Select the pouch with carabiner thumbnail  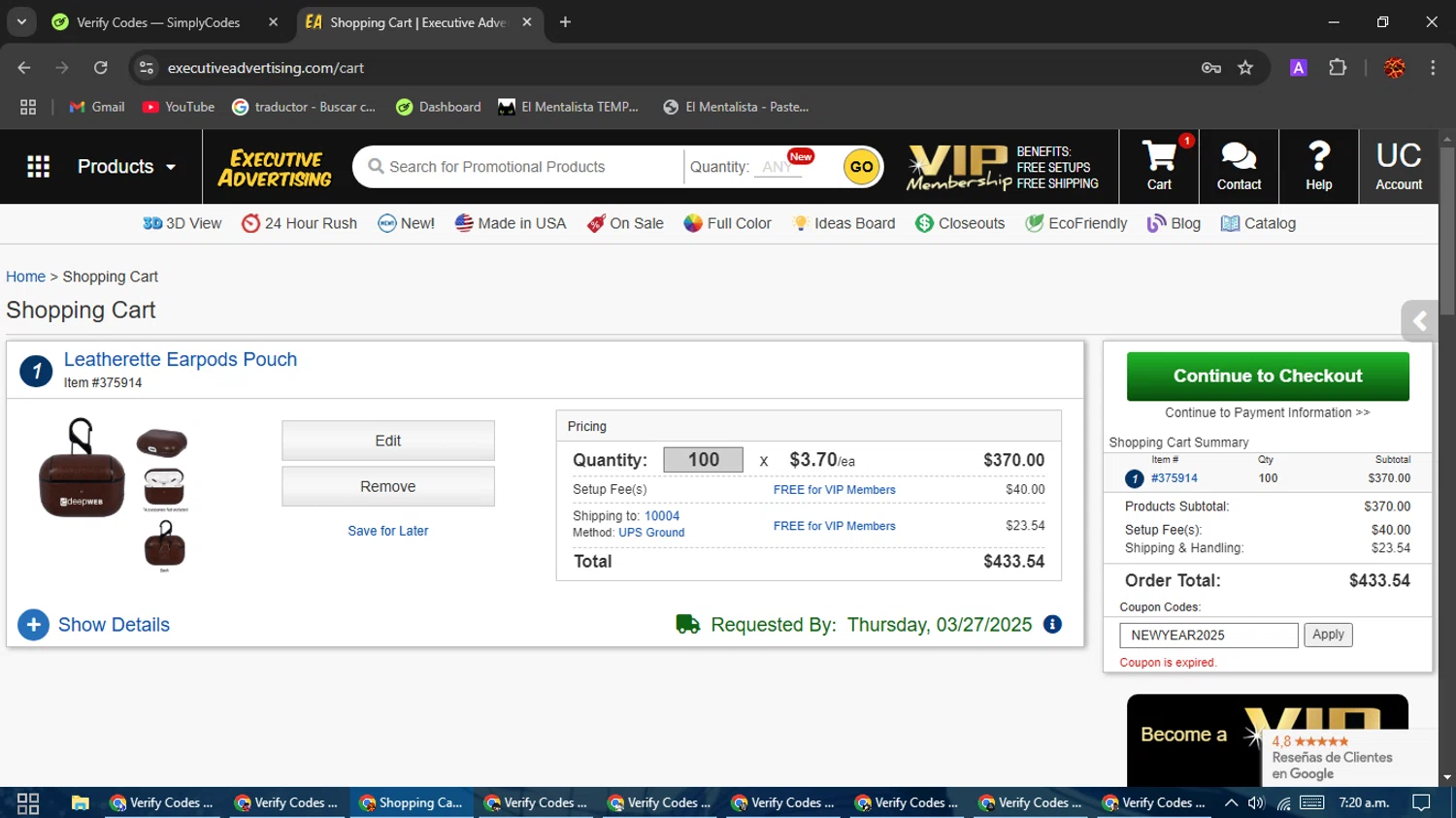pyautogui.click(x=164, y=545)
